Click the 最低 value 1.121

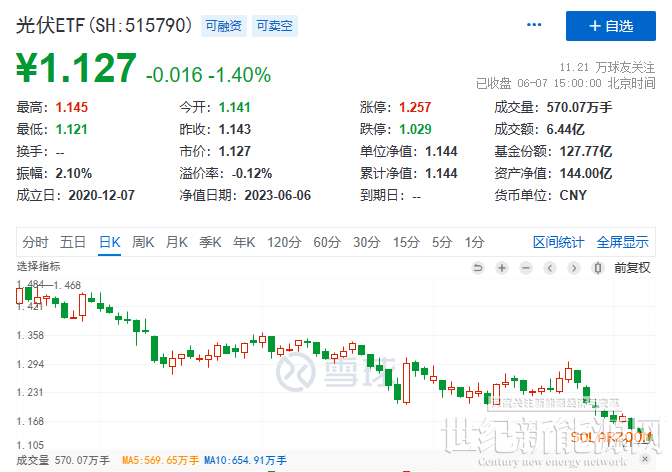[x=72, y=129]
